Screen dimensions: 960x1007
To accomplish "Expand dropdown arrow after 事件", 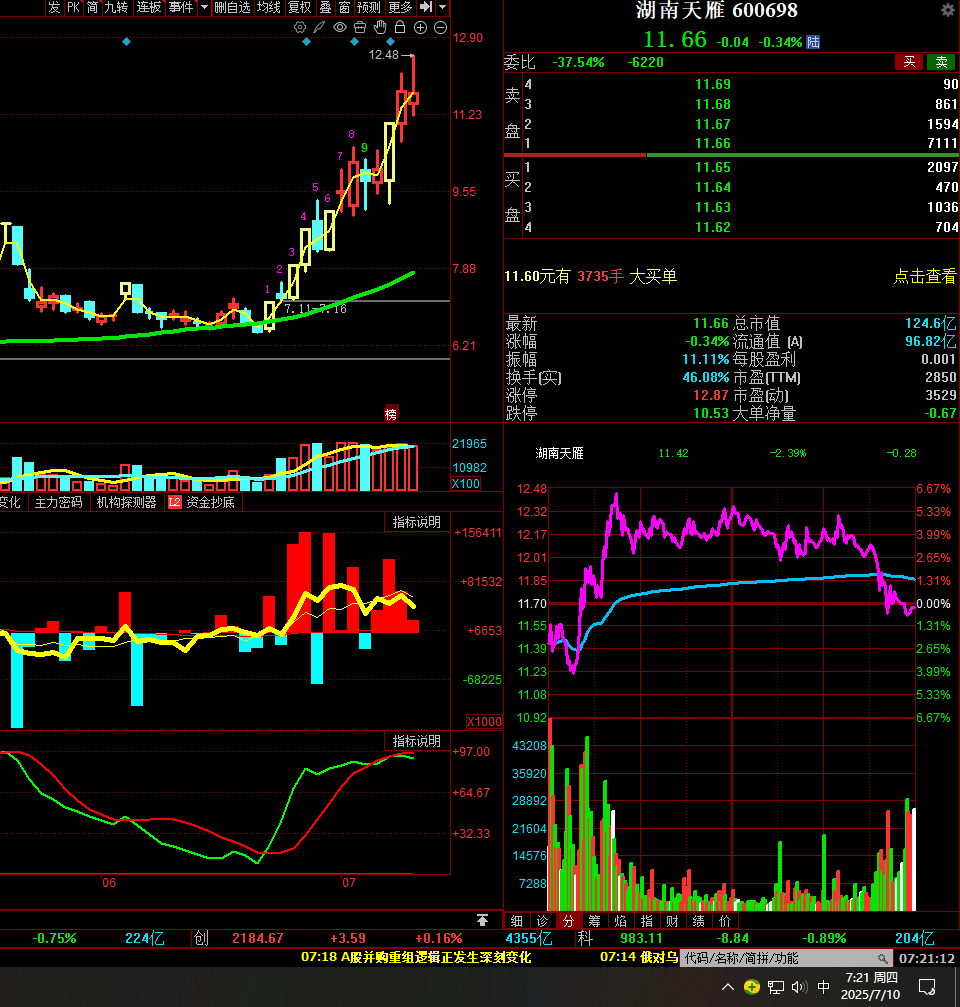I will (x=204, y=7).
